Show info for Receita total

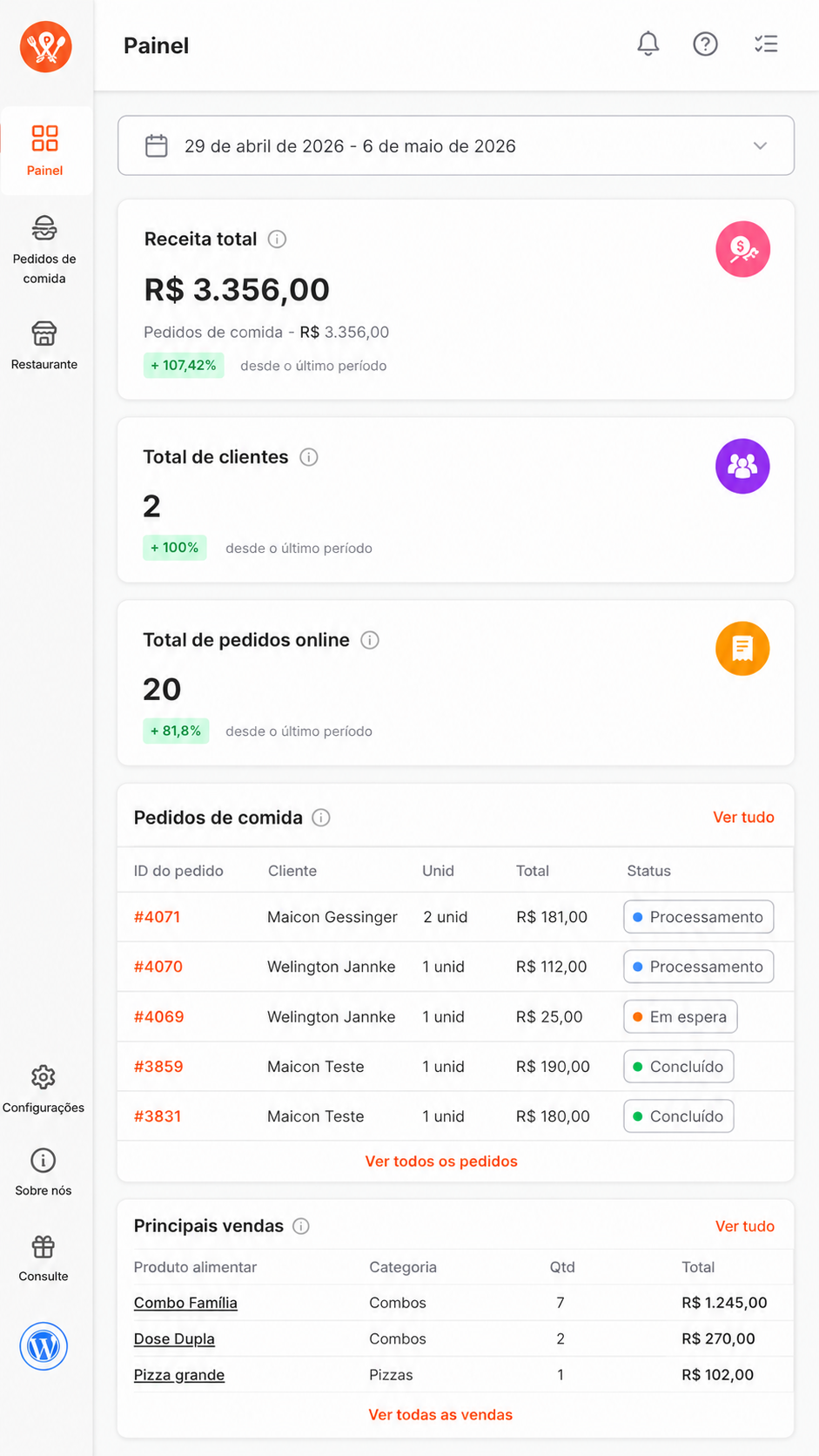(x=277, y=239)
